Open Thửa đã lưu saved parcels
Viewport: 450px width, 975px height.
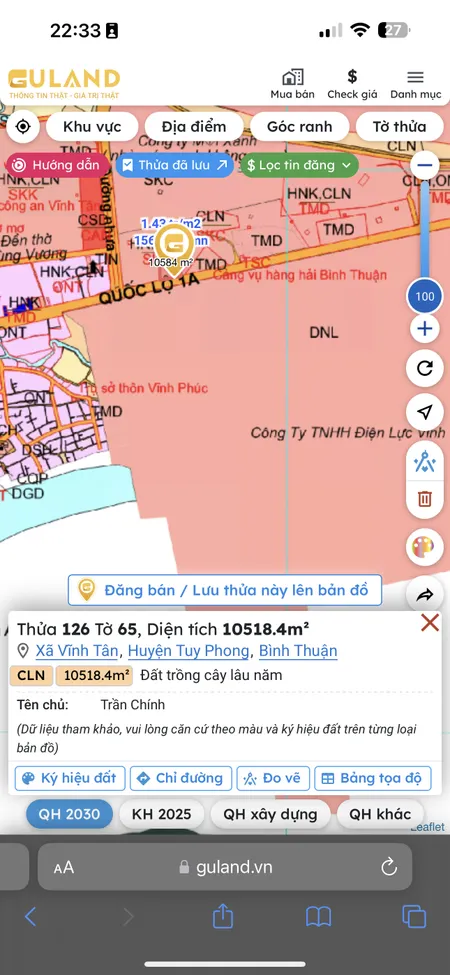(x=175, y=165)
